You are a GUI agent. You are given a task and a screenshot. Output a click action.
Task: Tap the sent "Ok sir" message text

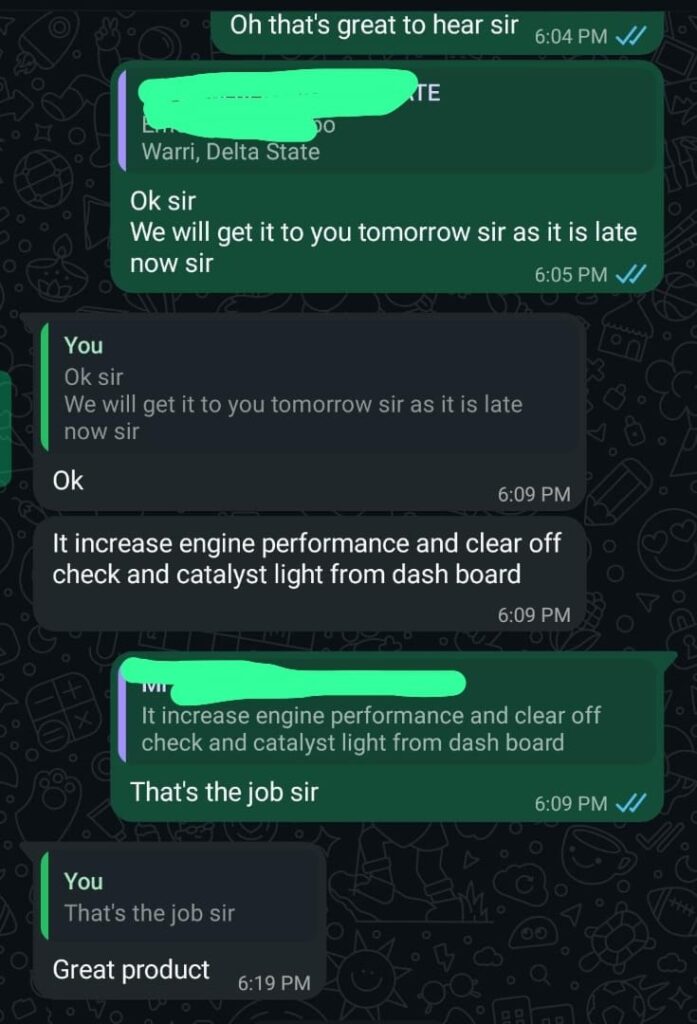pyautogui.click(x=163, y=201)
